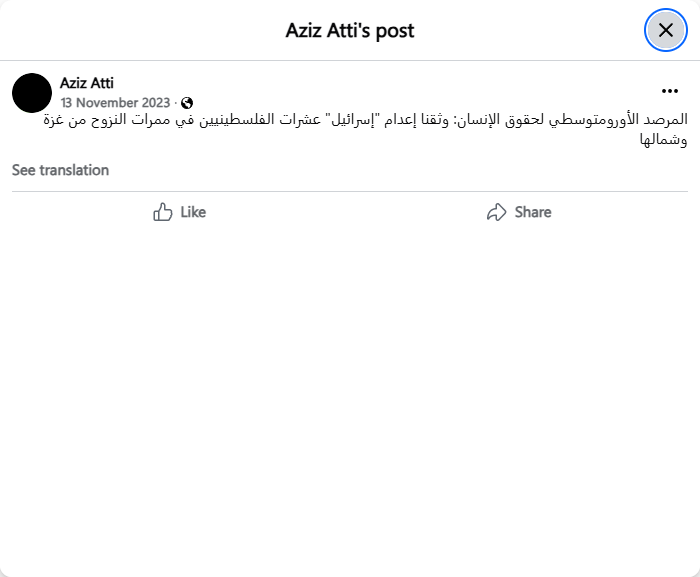Open the 13 November 2023 timestamp link

(x=115, y=103)
